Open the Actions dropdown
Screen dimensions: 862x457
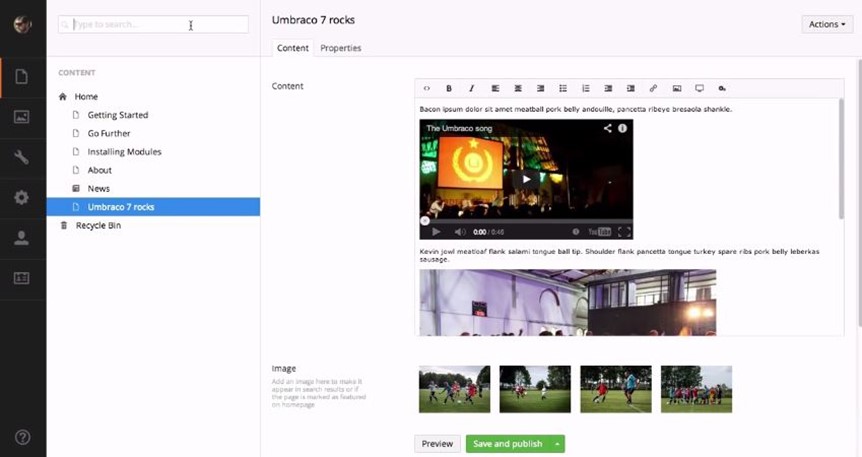click(827, 24)
